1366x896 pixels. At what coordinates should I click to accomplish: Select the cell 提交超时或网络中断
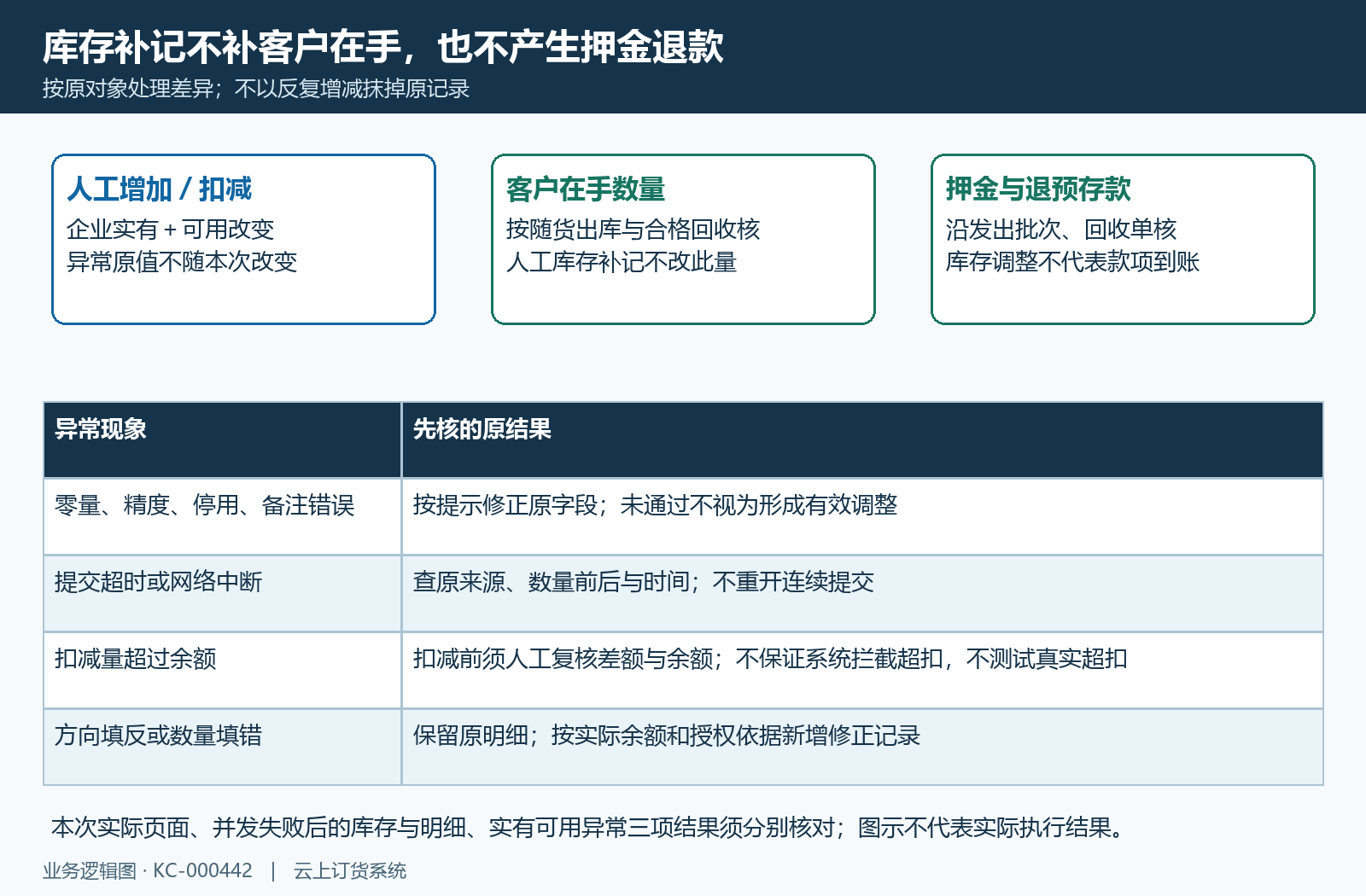[222, 593]
